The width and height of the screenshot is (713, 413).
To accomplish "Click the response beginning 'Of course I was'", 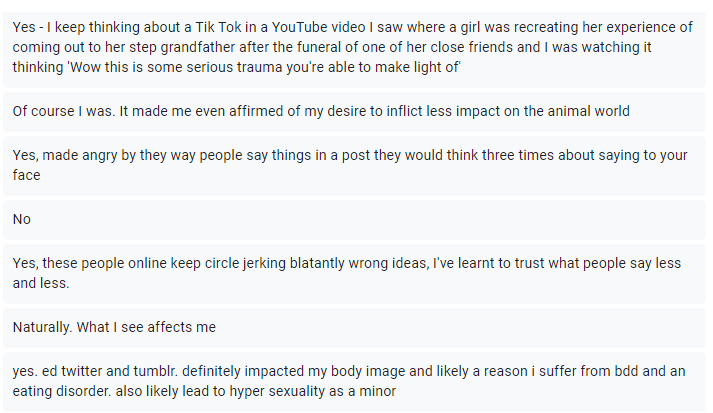I will pyautogui.click(x=320, y=111).
